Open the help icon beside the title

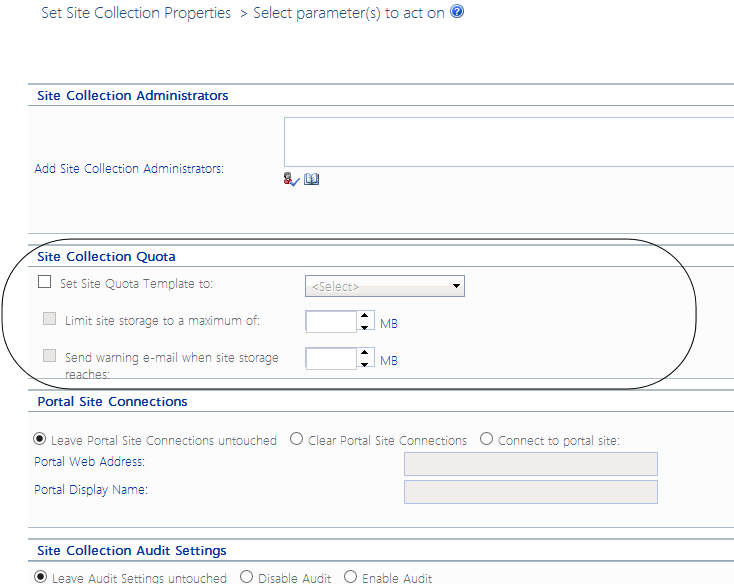tap(457, 13)
